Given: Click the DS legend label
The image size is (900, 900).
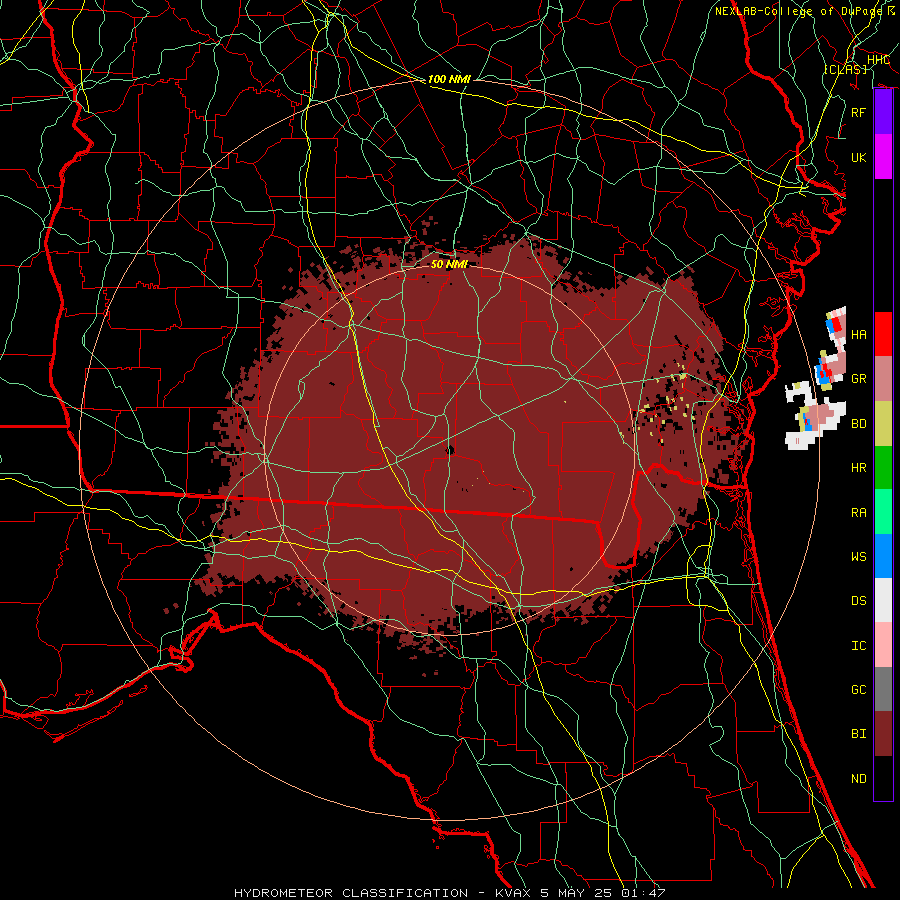Looking at the screenshot, I should [859, 601].
